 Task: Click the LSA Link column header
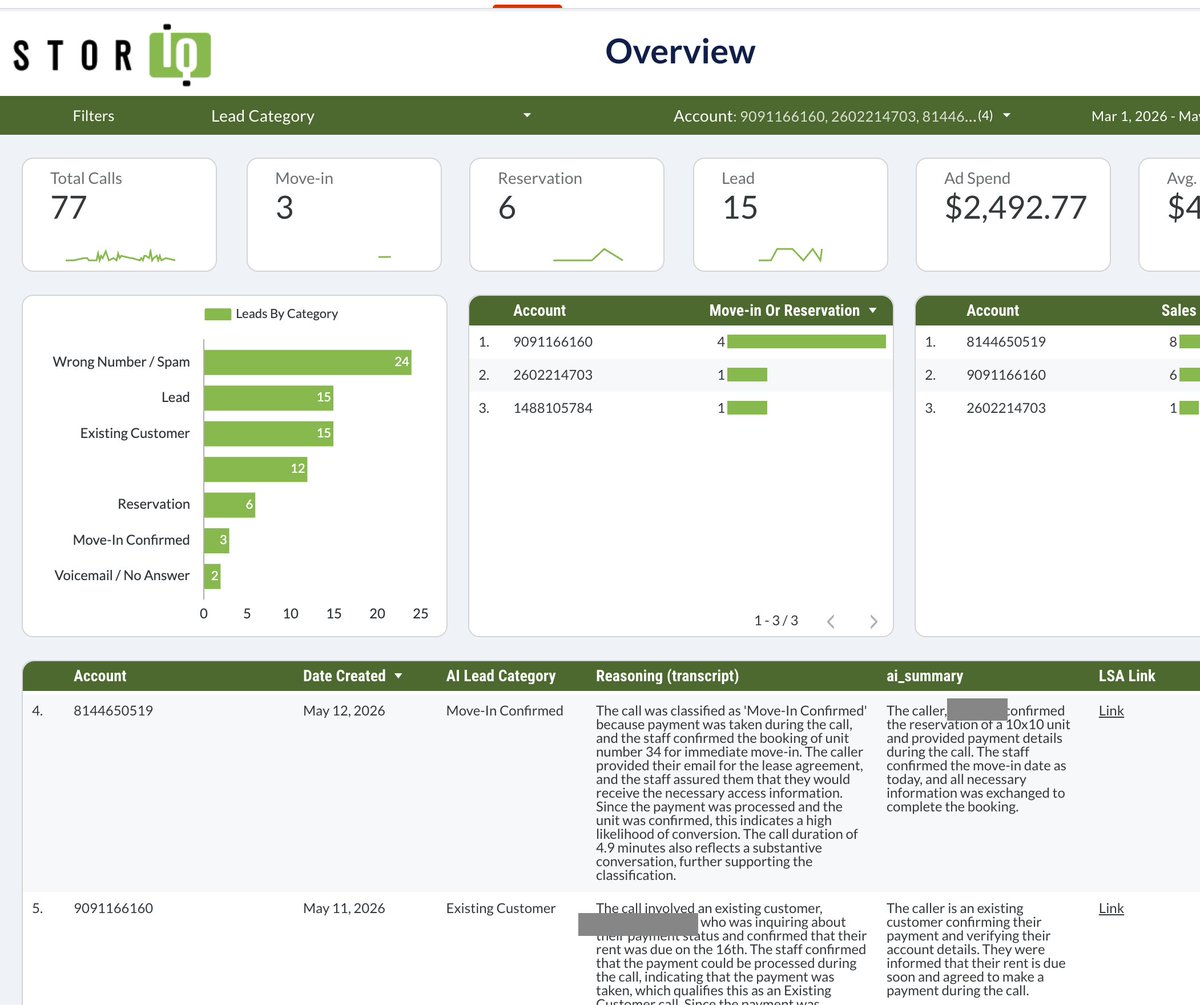[1127, 676]
